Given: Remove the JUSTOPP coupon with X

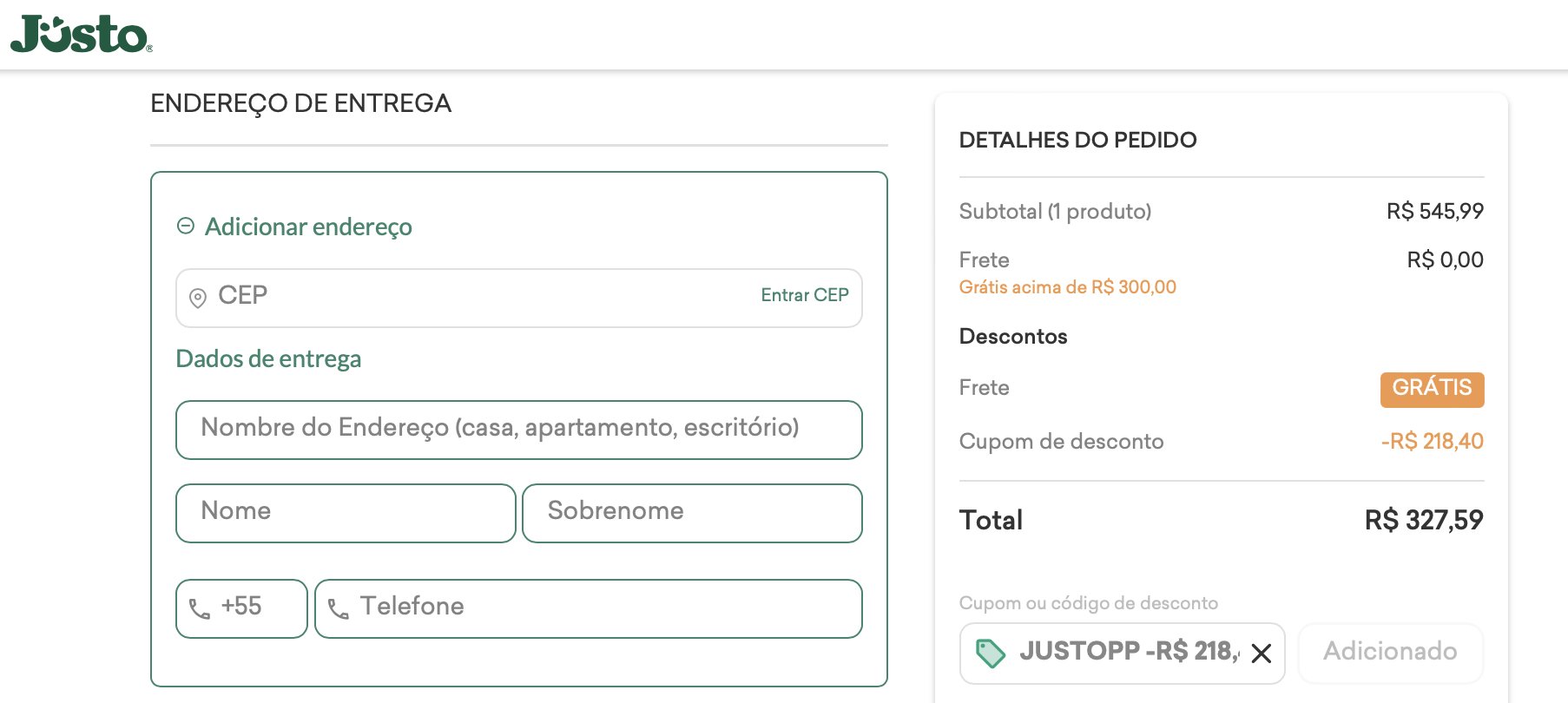Looking at the screenshot, I should [x=1262, y=653].
